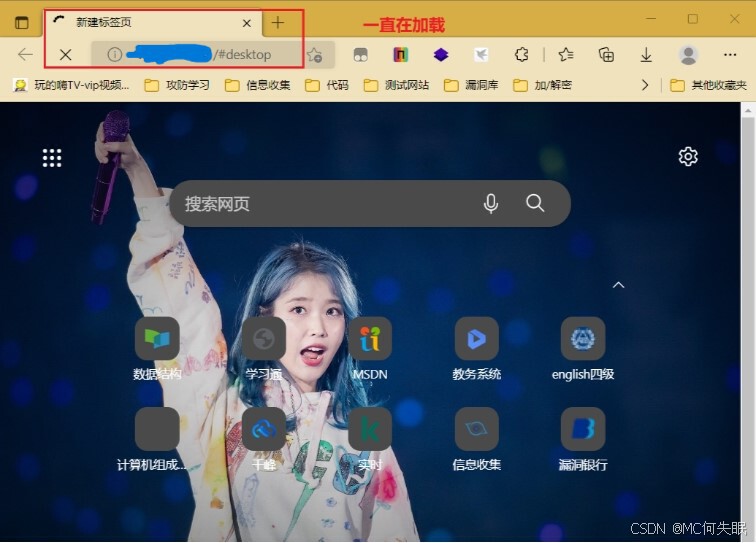Open the 实时 quick link
The width and height of the screenshot is (756, 543).
click(x=370, y=439)
